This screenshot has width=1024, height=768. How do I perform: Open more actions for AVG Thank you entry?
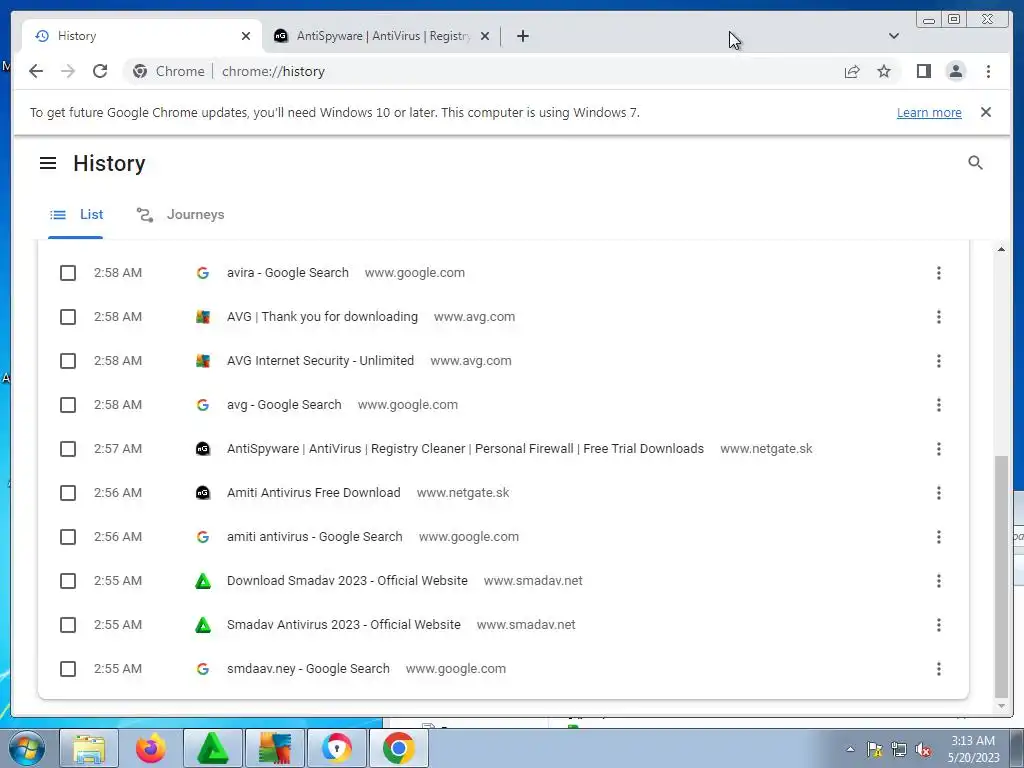(x=938, y=317)
